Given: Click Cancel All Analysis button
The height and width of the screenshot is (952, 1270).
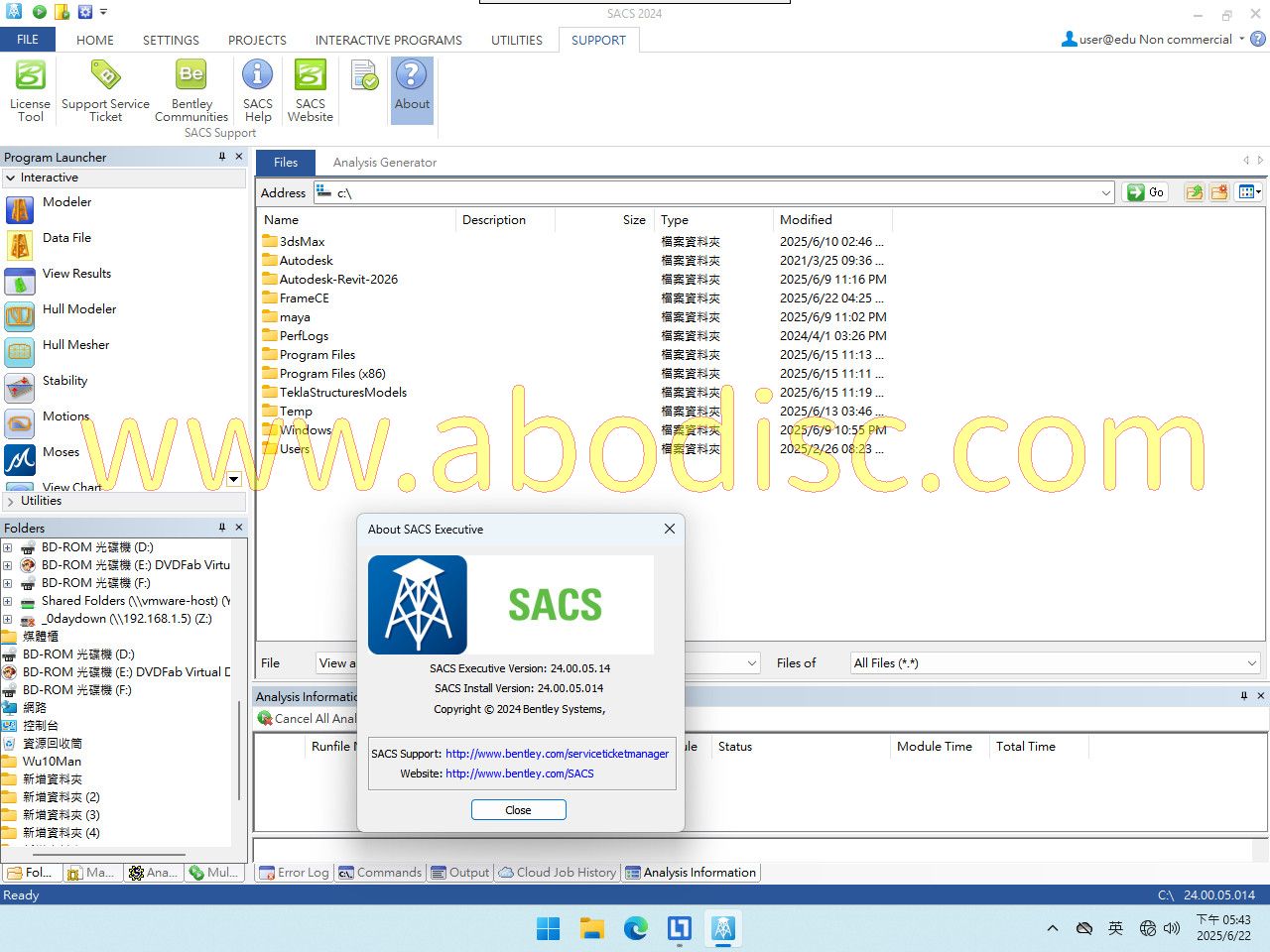Looking at the screenshot, I should [307, 719].
